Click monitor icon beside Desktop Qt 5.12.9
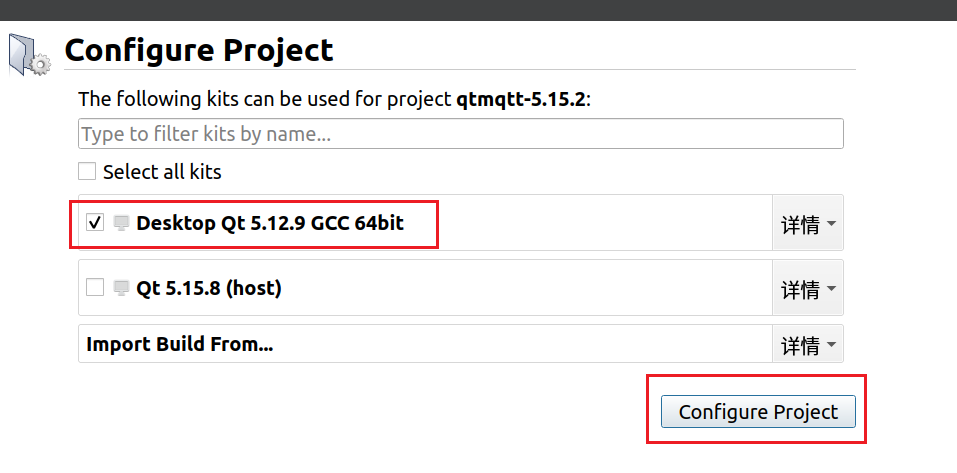The height and width of the screenshot is (473, 957). pyautogui.click(x=121, y=223)
